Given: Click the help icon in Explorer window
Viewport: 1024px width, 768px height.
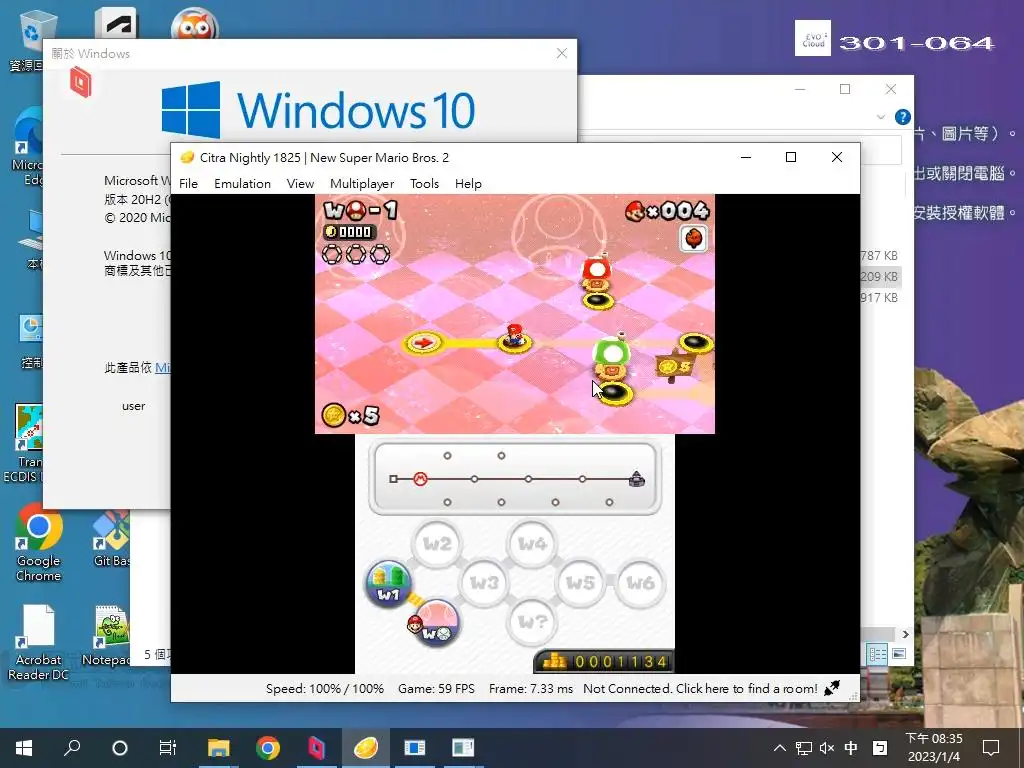Looking at the screenshot, I should tap(903, 117).
